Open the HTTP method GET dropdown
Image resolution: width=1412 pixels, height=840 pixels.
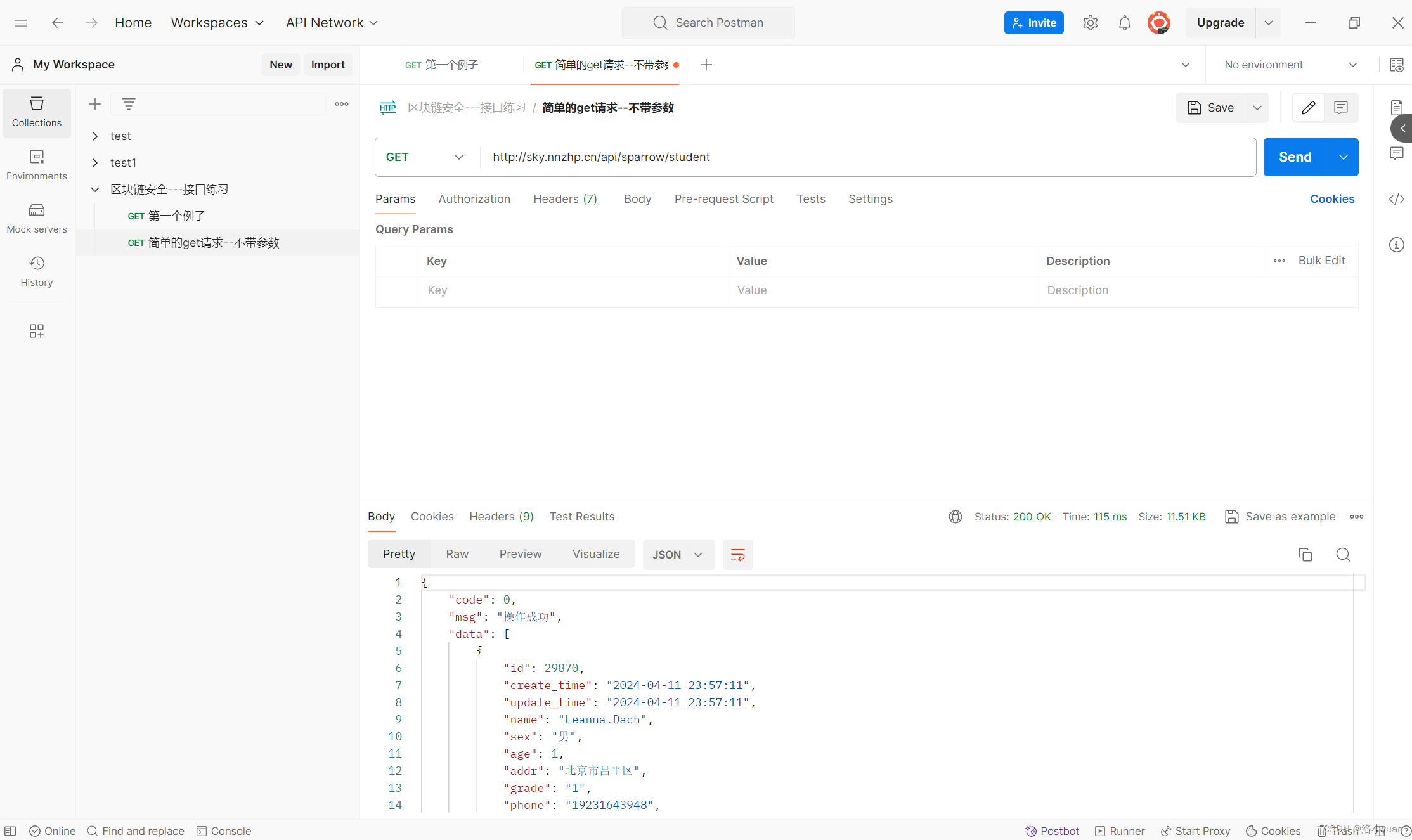(425, 157)
